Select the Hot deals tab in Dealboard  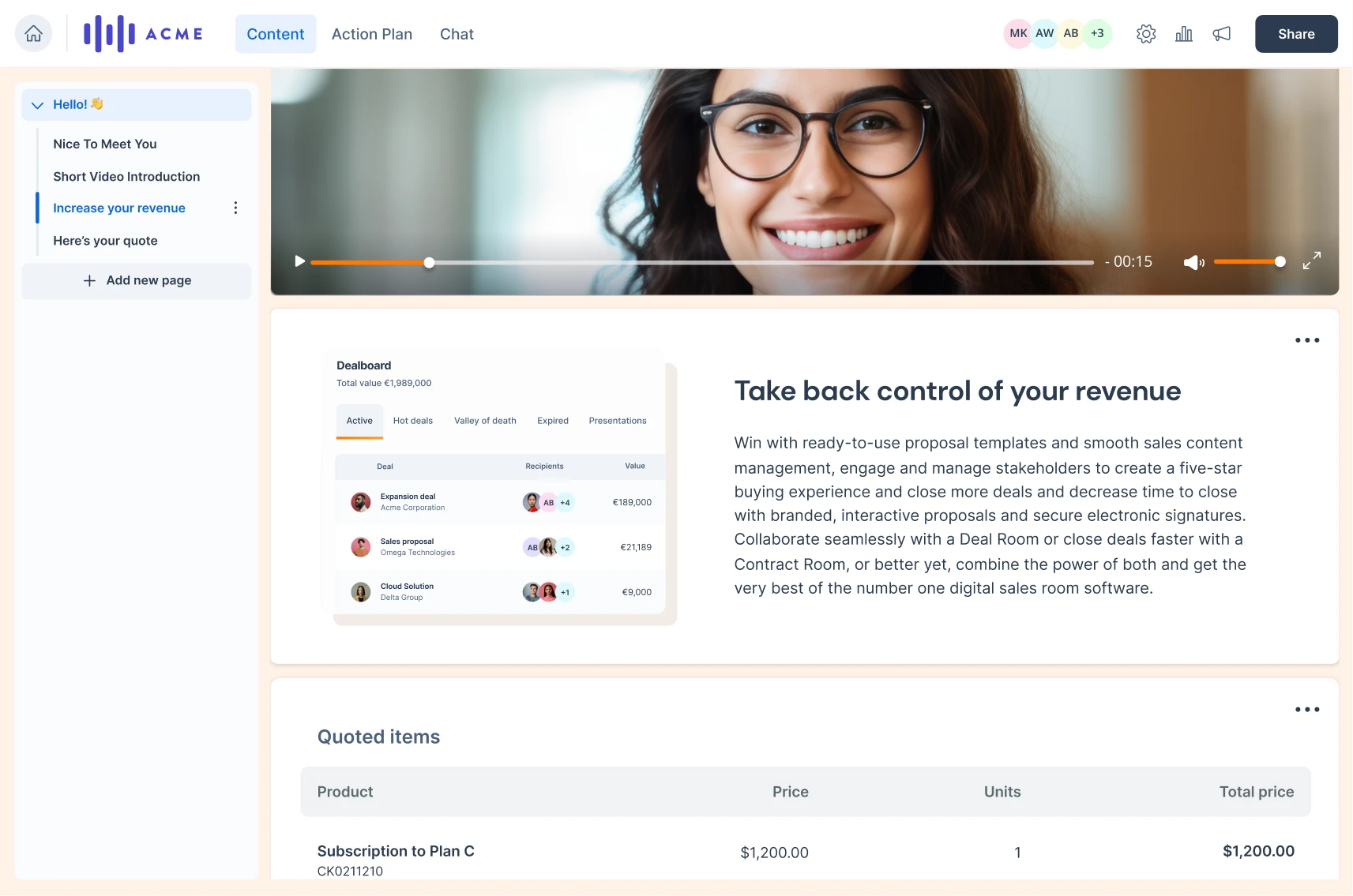point(412,421)
